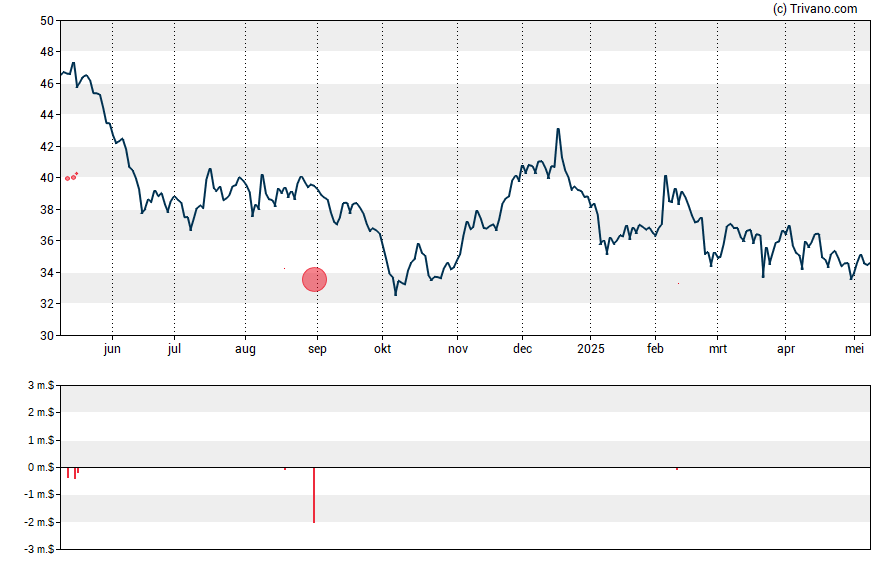
Task: Click the 'mrt' month label
Action: tap(718, 349)
